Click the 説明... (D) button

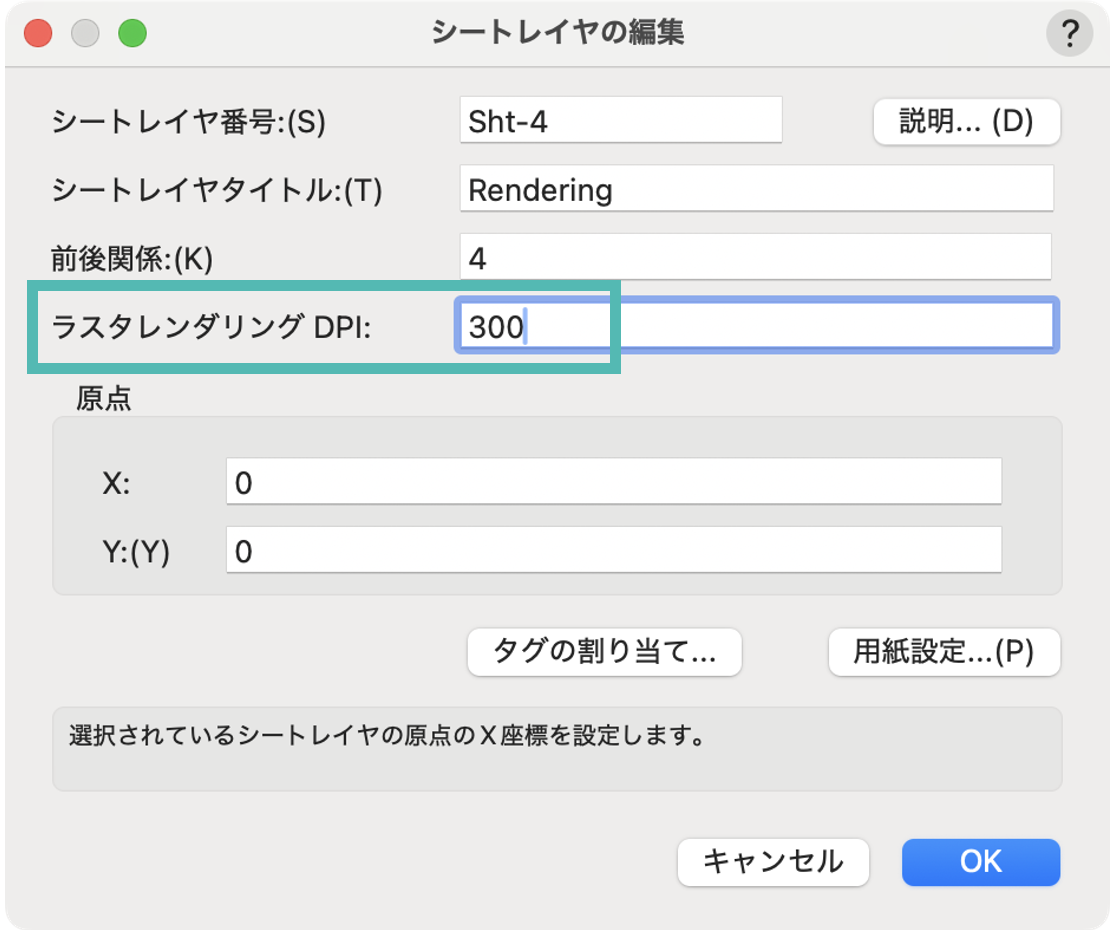(x=966, y=121)
